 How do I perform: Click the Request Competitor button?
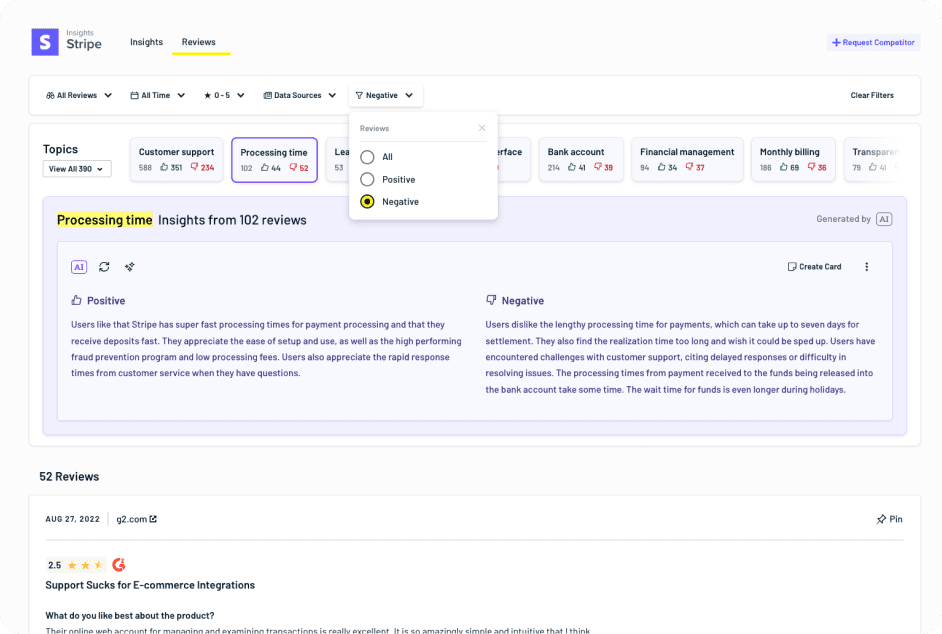pos(873,43)
